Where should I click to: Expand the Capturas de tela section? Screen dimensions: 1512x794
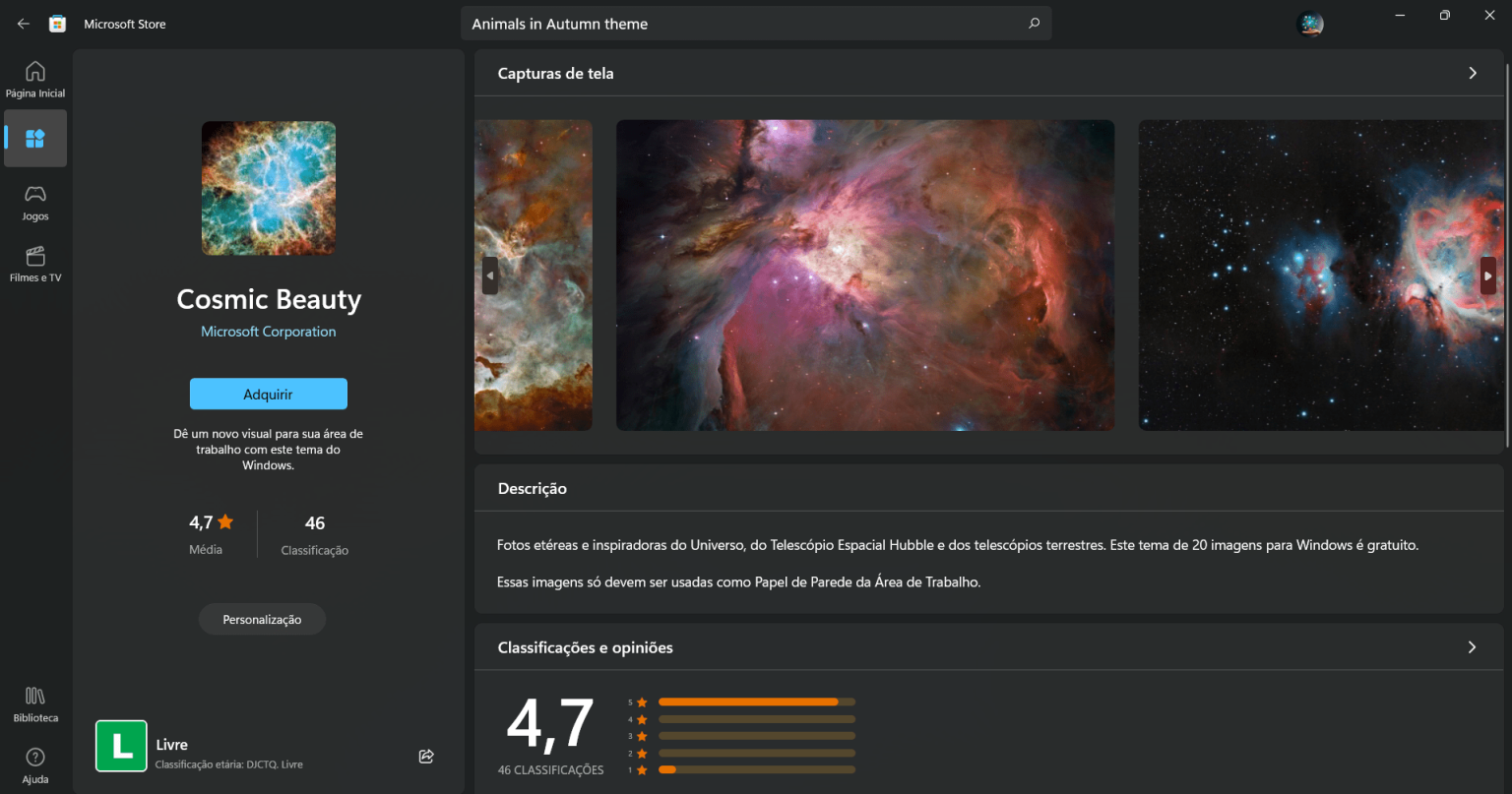click(x=1472, y=73)
